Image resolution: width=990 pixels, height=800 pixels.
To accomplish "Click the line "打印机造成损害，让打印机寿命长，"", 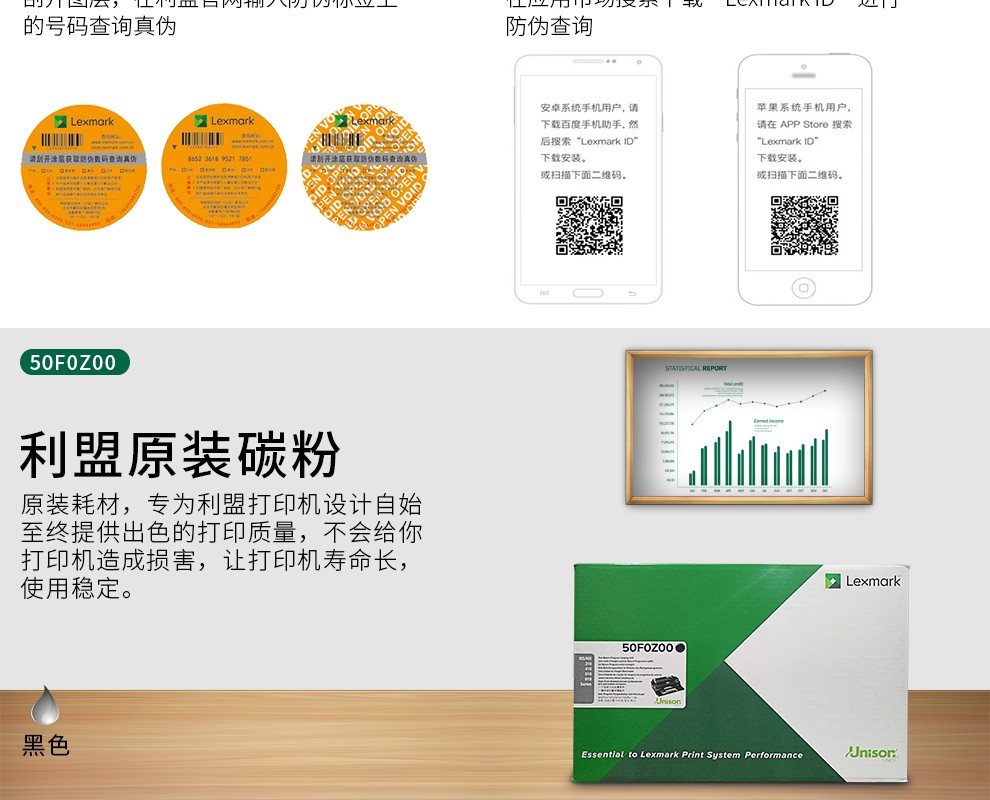I will pyautogui.click(x=217, y=560).
